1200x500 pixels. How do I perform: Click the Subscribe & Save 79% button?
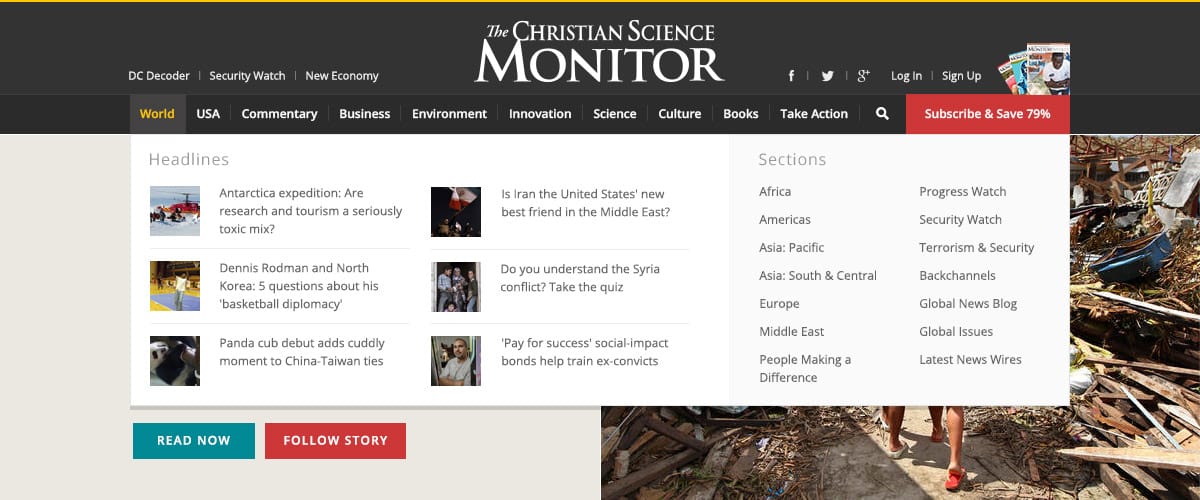click(x=987, y=114)
